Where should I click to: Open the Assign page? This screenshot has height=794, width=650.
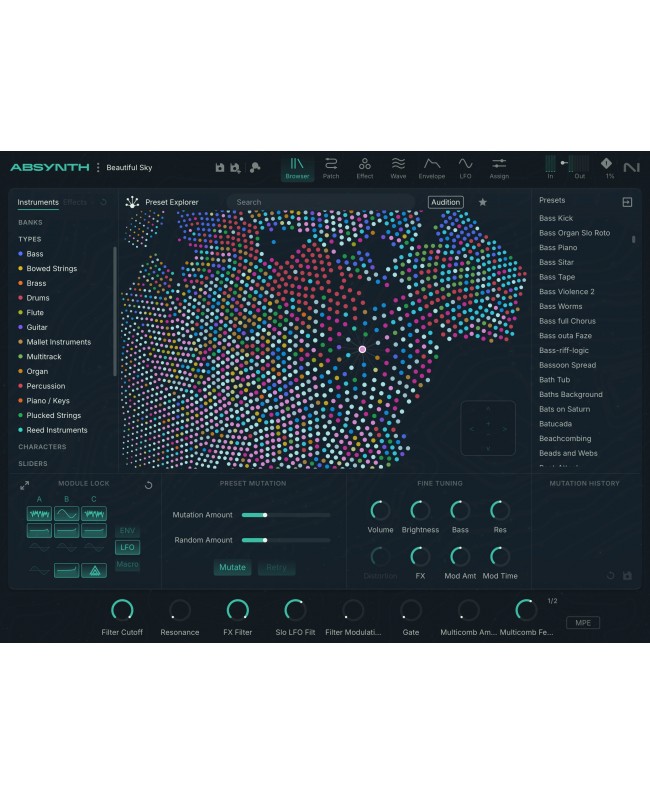pos(499,169)
